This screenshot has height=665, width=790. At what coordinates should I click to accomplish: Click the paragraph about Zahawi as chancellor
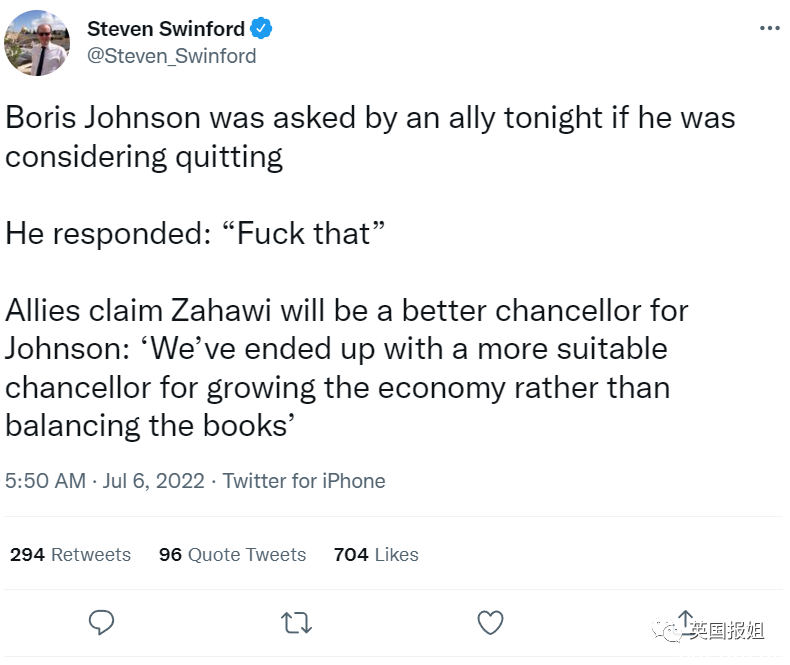(x=347, y=368)
